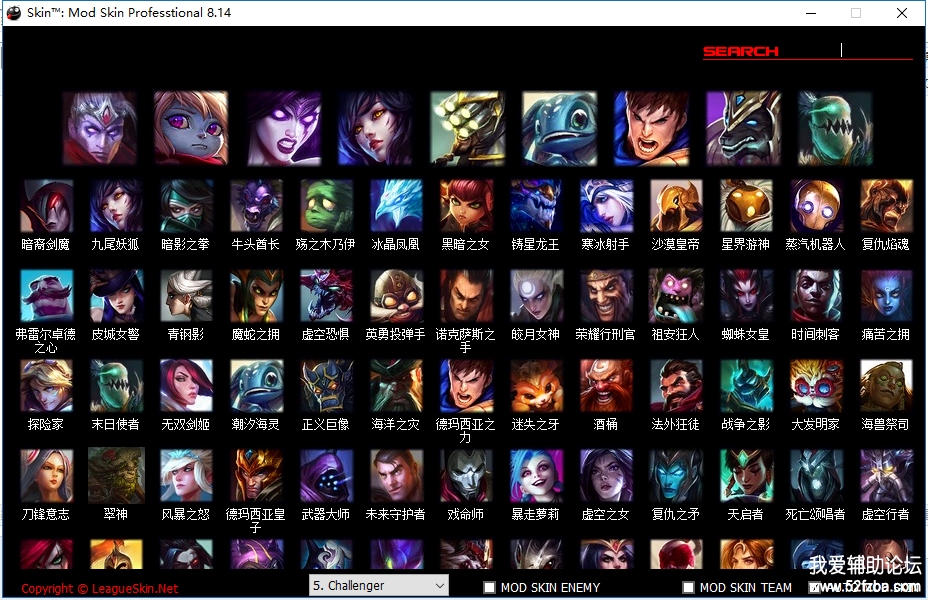Choose the 魔蛇之拥 champion portrait
The height and width of the screenshot is (600, 928).
(x=256, y=296)
